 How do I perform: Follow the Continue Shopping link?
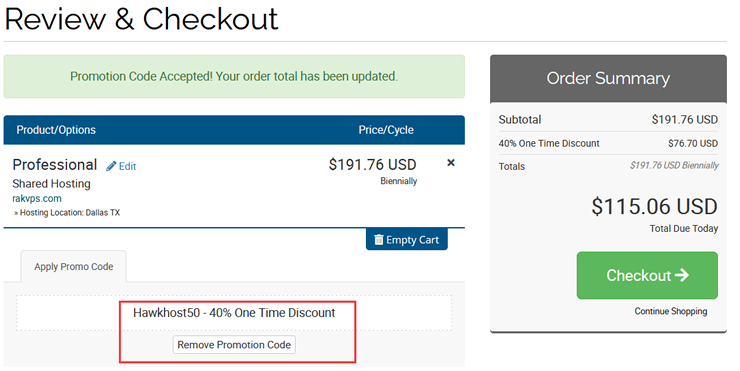click(671, 311)
